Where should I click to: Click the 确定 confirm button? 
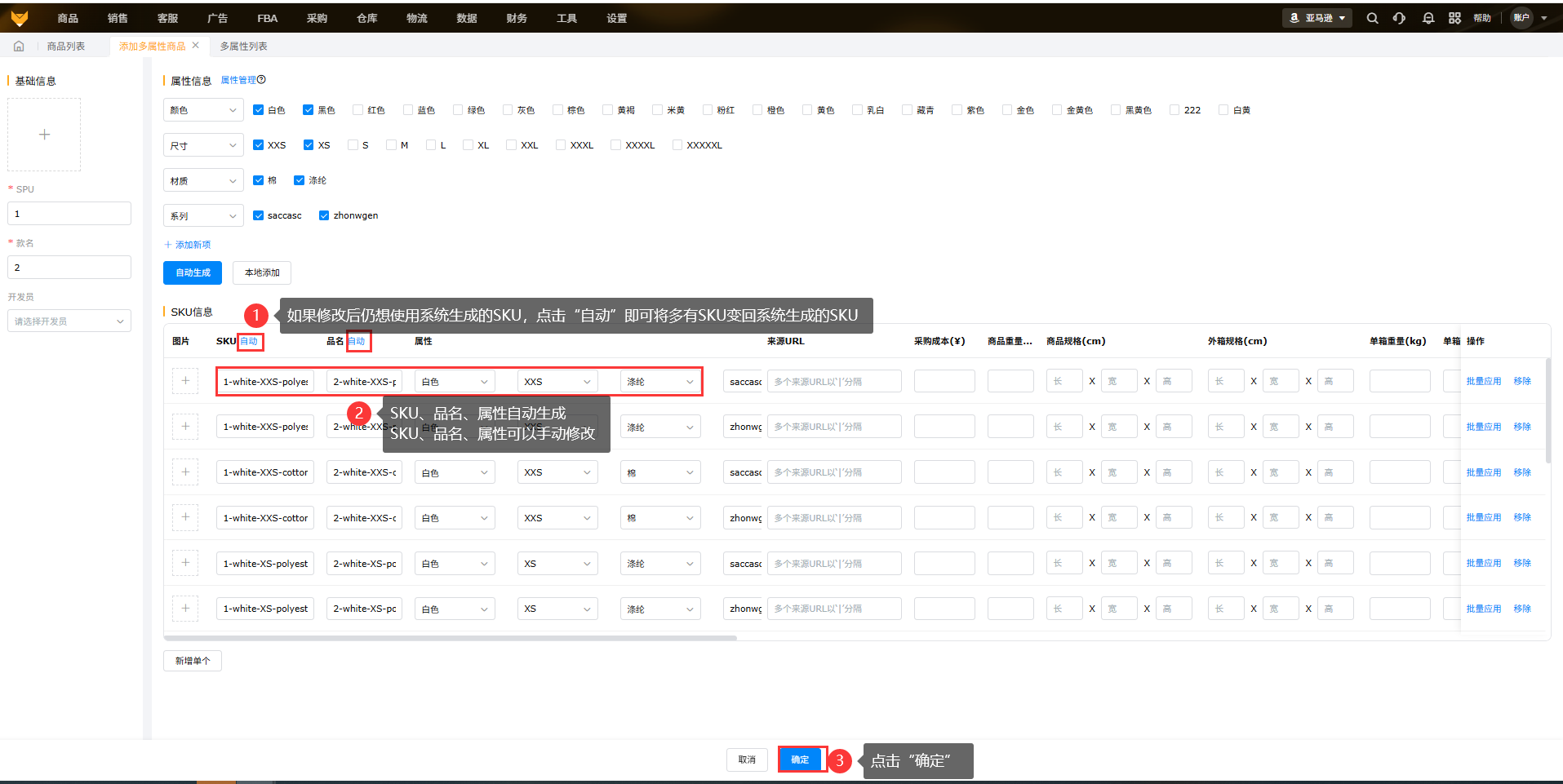click(x=800, y=760)
